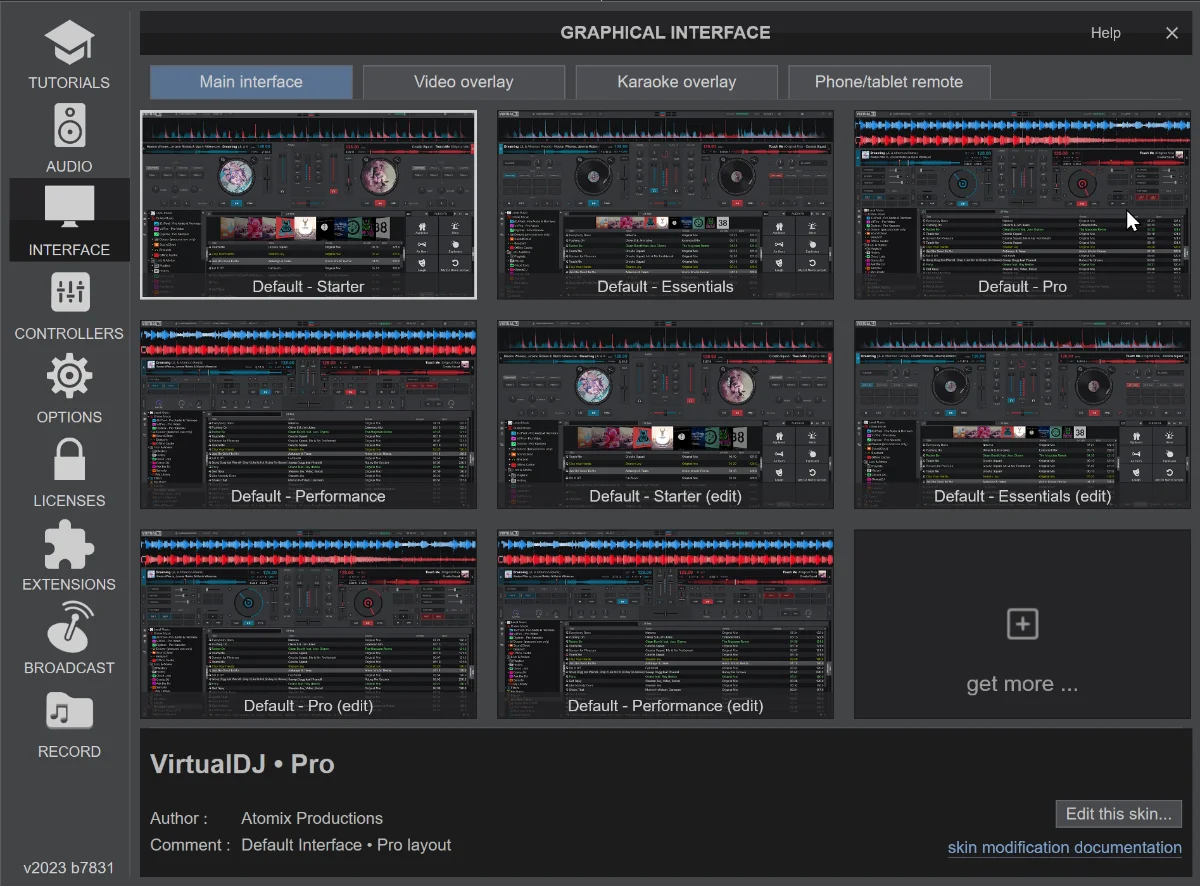Viewport: 1200px width, 886px height.
Task: Switch to the Phone/tablet remote tab
Action: pos(889,82)
